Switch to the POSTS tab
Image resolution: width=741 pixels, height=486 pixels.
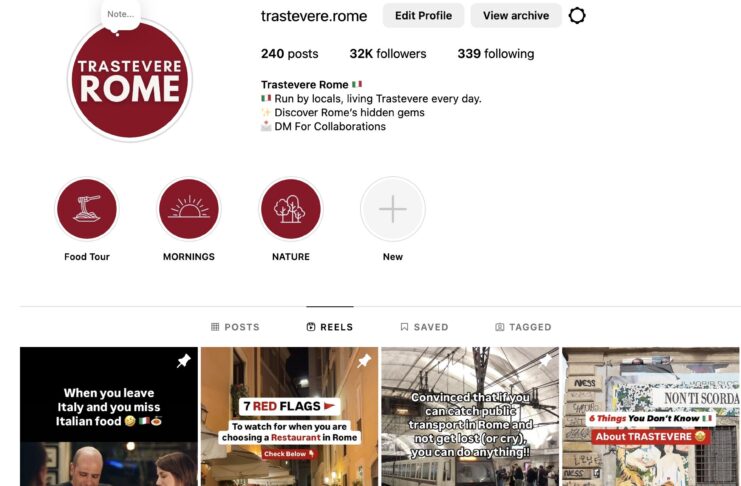(235, 327)
